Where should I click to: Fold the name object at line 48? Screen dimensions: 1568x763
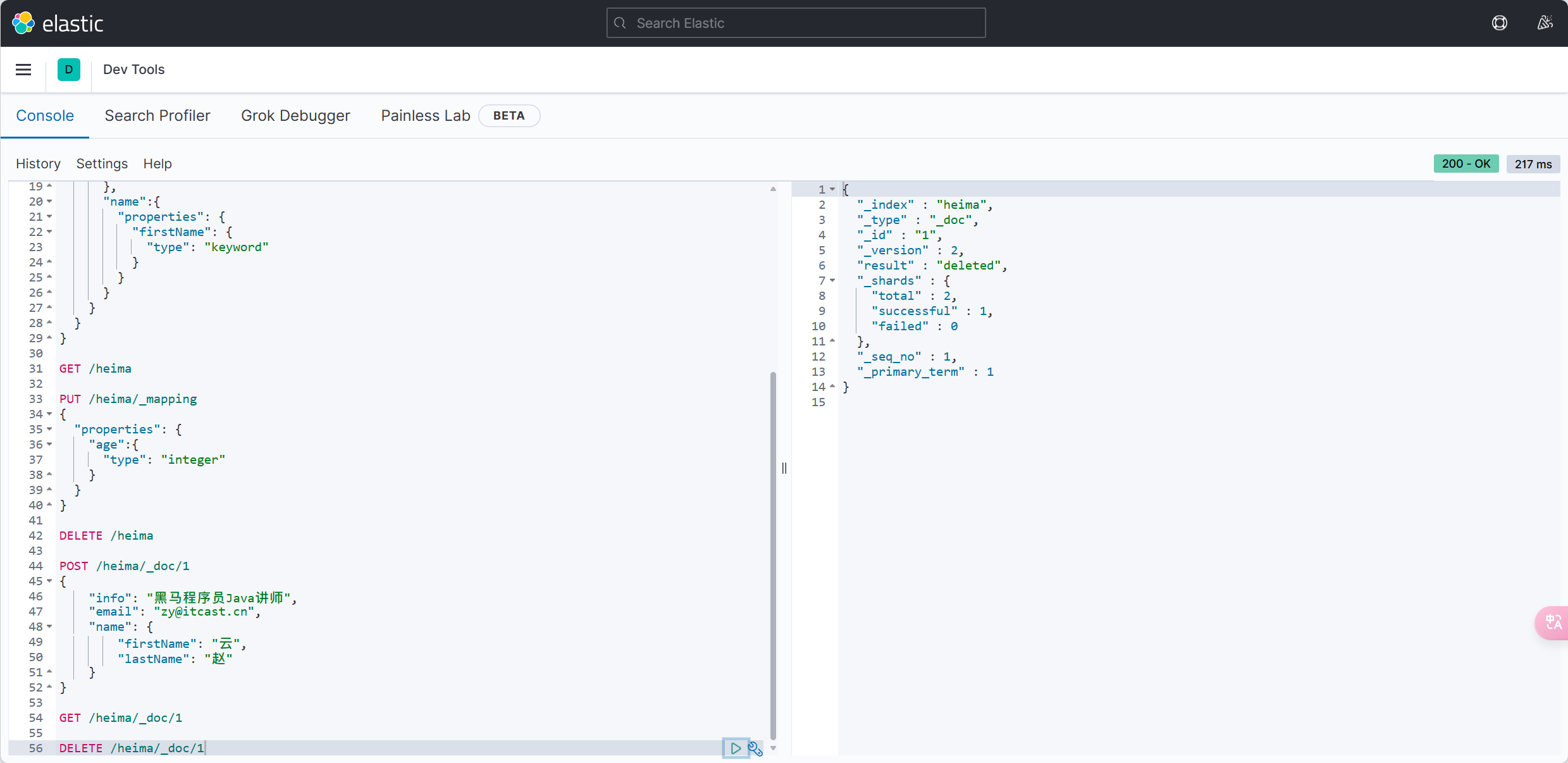(49, 626)
